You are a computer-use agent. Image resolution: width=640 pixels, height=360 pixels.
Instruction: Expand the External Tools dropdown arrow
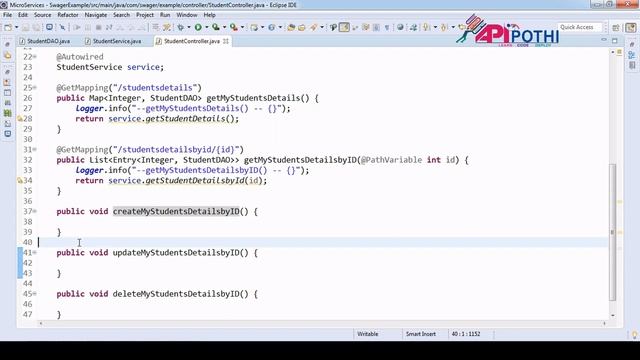click(242, 27)
